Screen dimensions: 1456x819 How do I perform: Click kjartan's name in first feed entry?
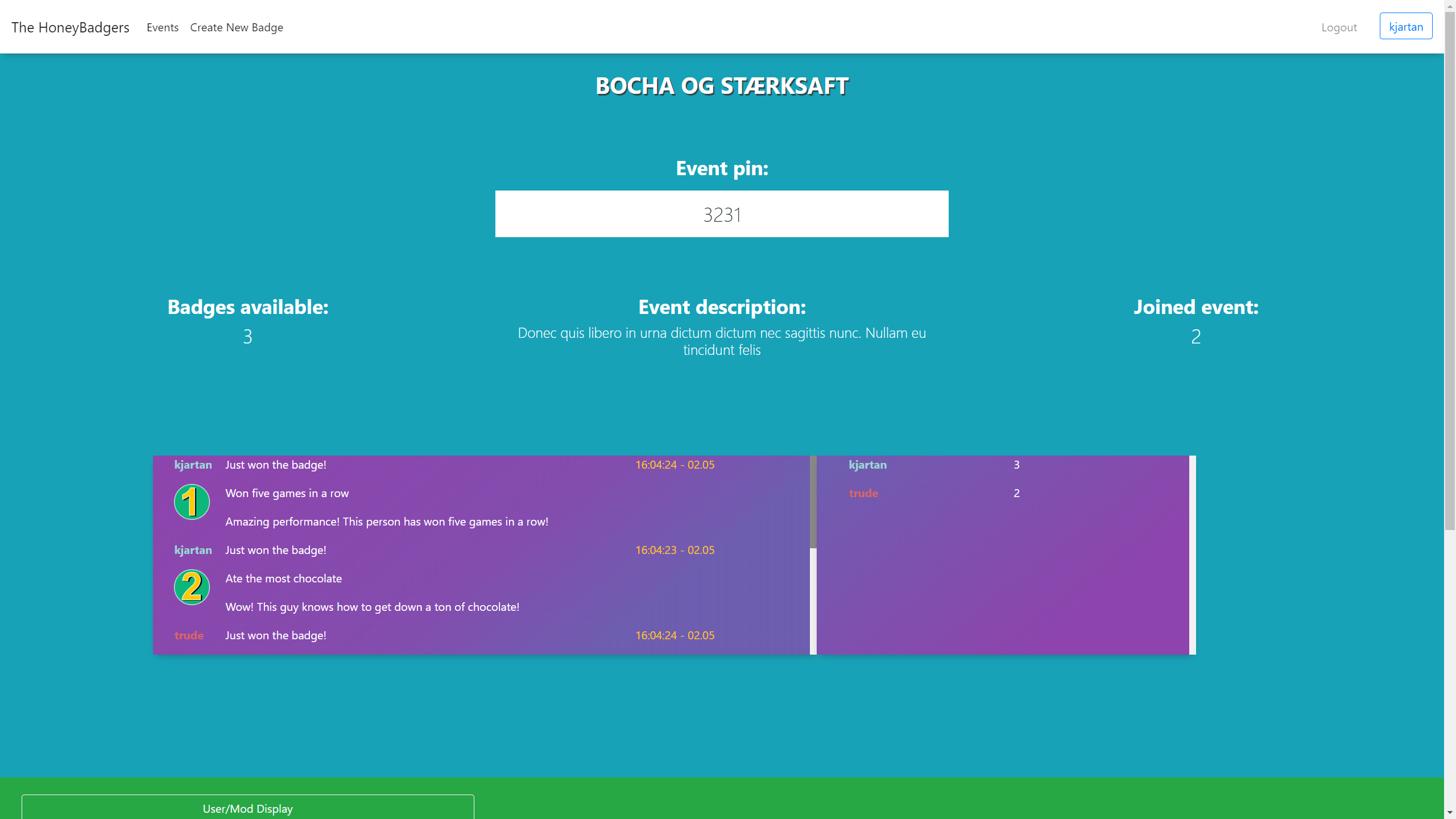pyautogui.click(x=193, y=465)
